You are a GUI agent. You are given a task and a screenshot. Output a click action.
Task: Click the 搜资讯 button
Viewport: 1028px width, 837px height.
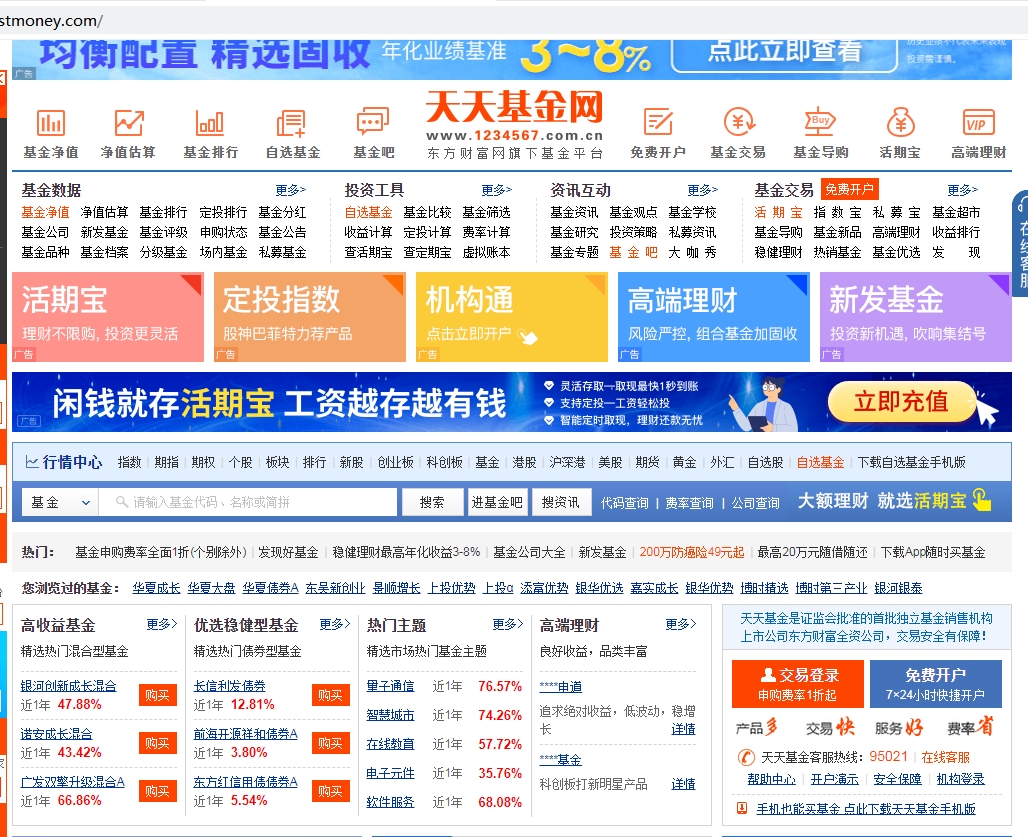pos(561,502)
